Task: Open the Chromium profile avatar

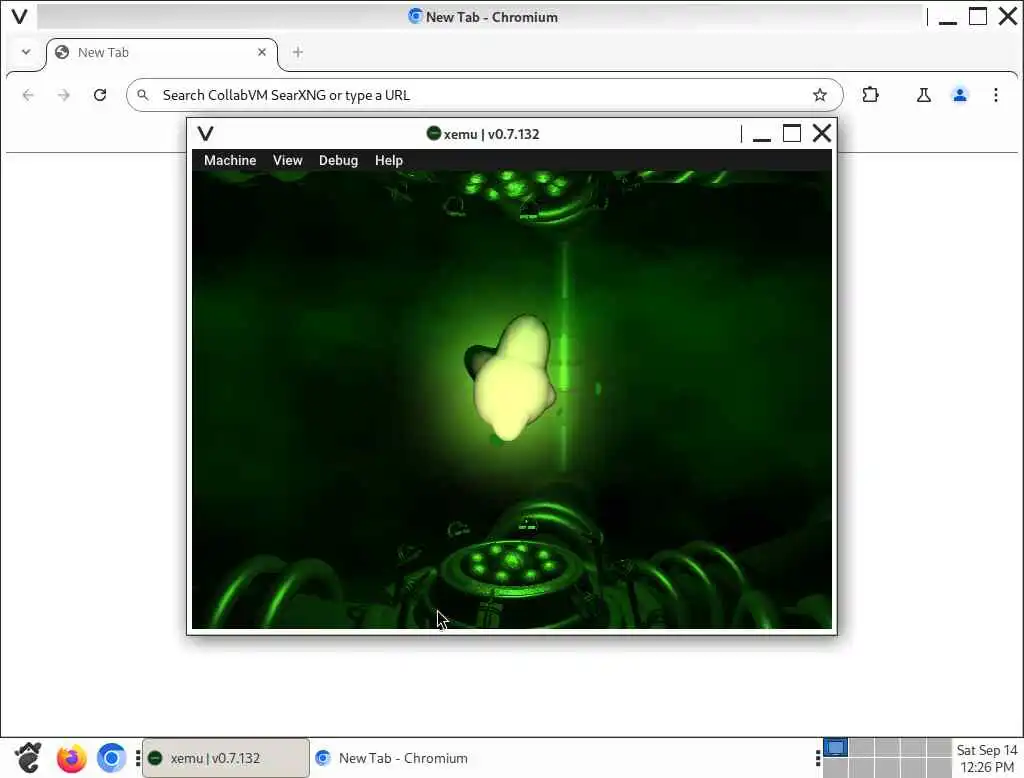Action: pyautogui.click(x=959, y=95)
